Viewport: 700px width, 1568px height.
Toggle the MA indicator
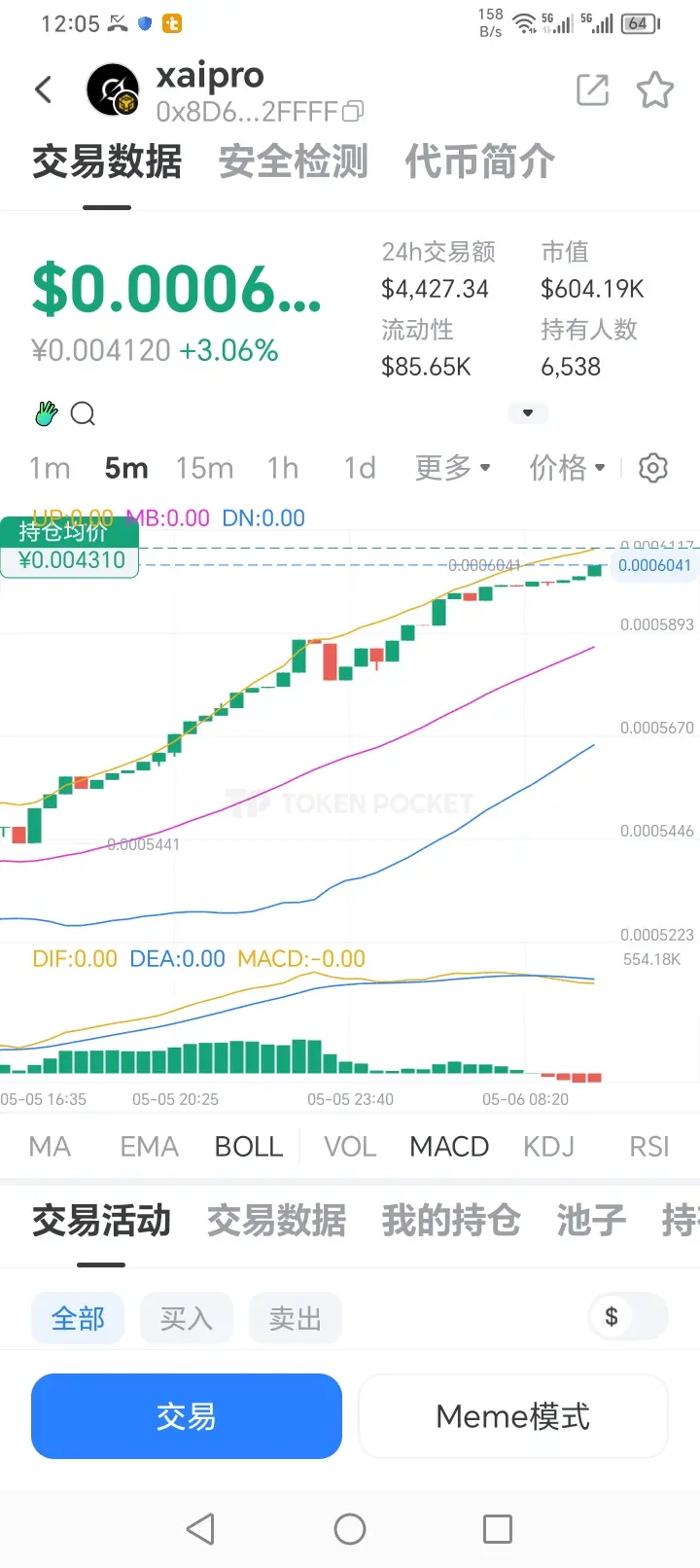(50, 1147)
